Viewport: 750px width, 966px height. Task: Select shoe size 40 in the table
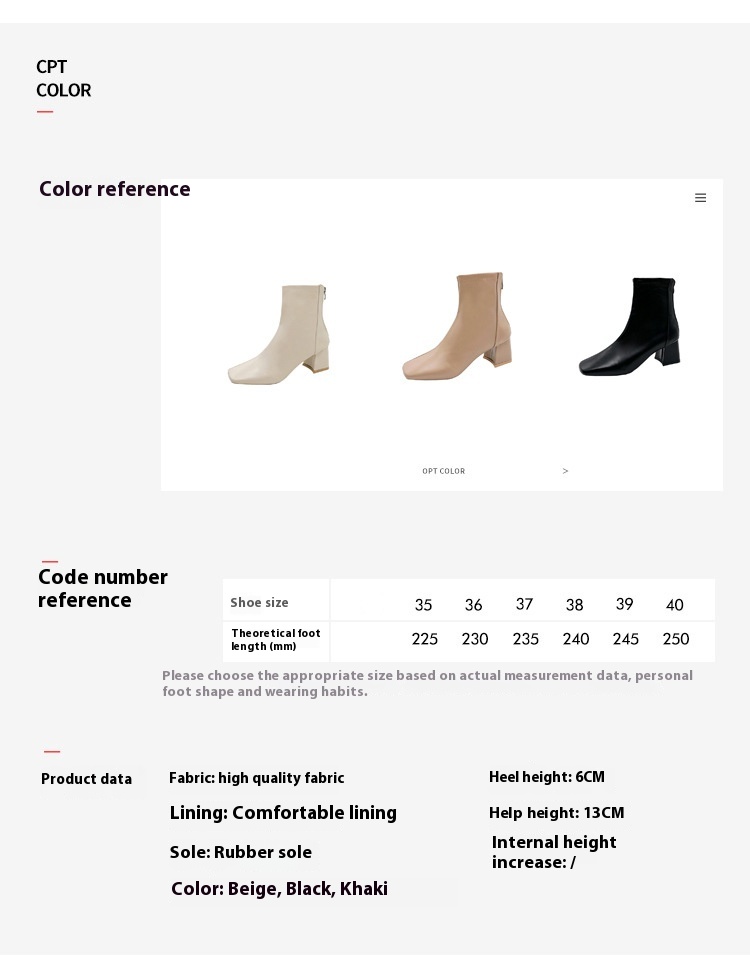tap(675, 605)
